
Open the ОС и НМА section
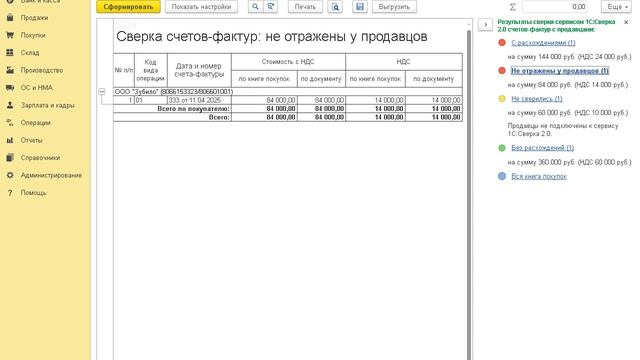(x=37, y=88)
